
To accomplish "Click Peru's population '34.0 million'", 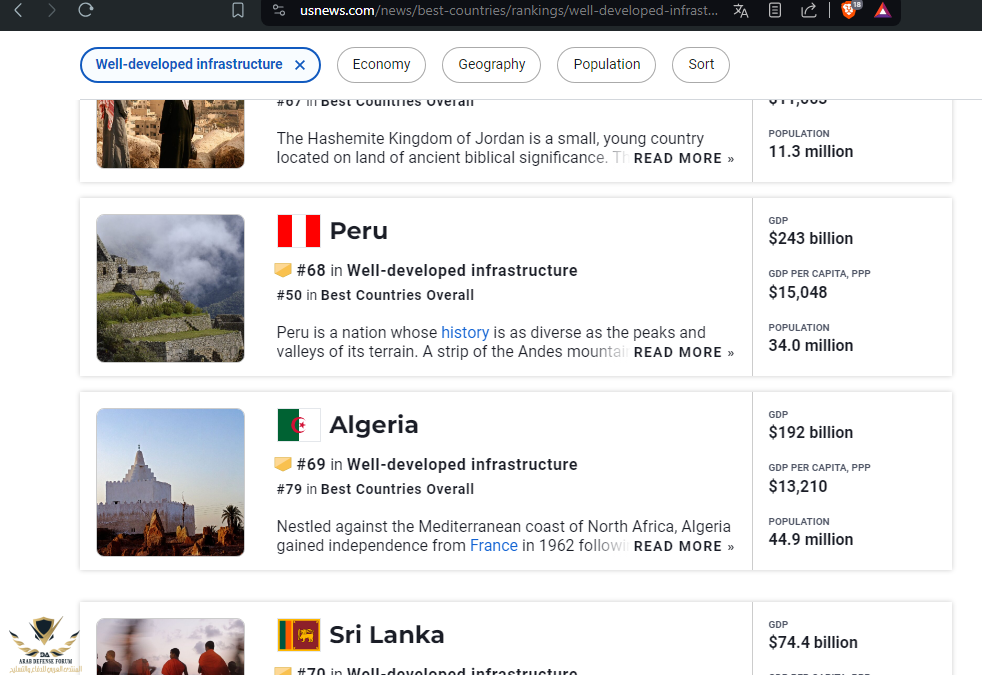I will [x=810, y=346].
